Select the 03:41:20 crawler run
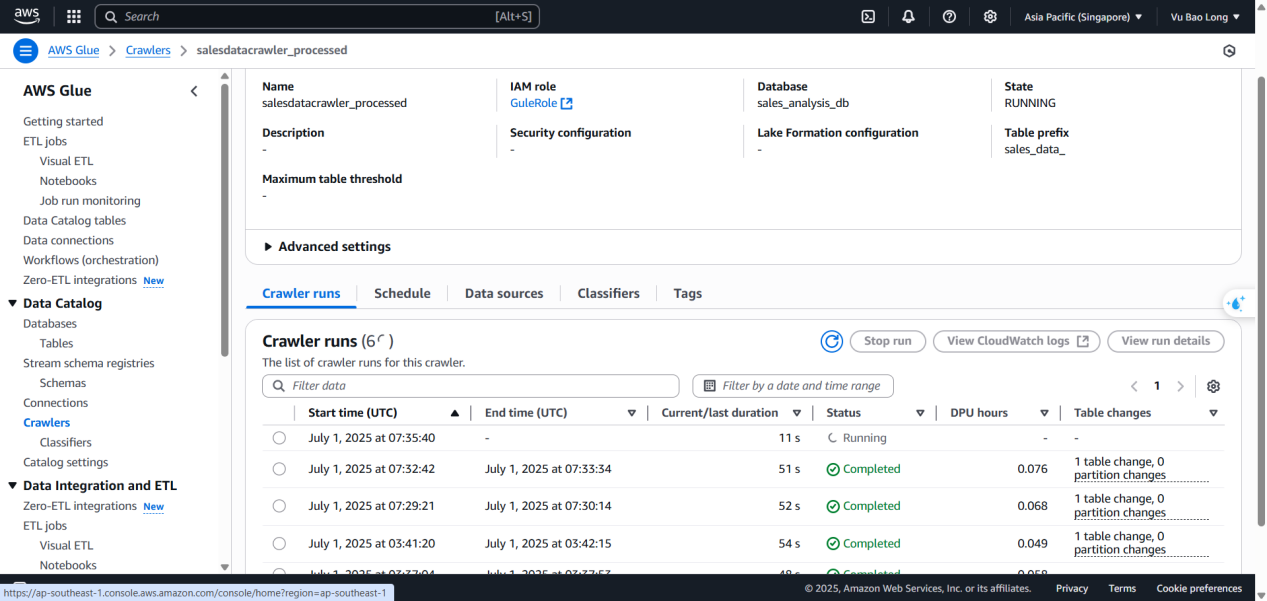Image resolution: width=1267 pixels, height=601 pixels. click(279, 544)
